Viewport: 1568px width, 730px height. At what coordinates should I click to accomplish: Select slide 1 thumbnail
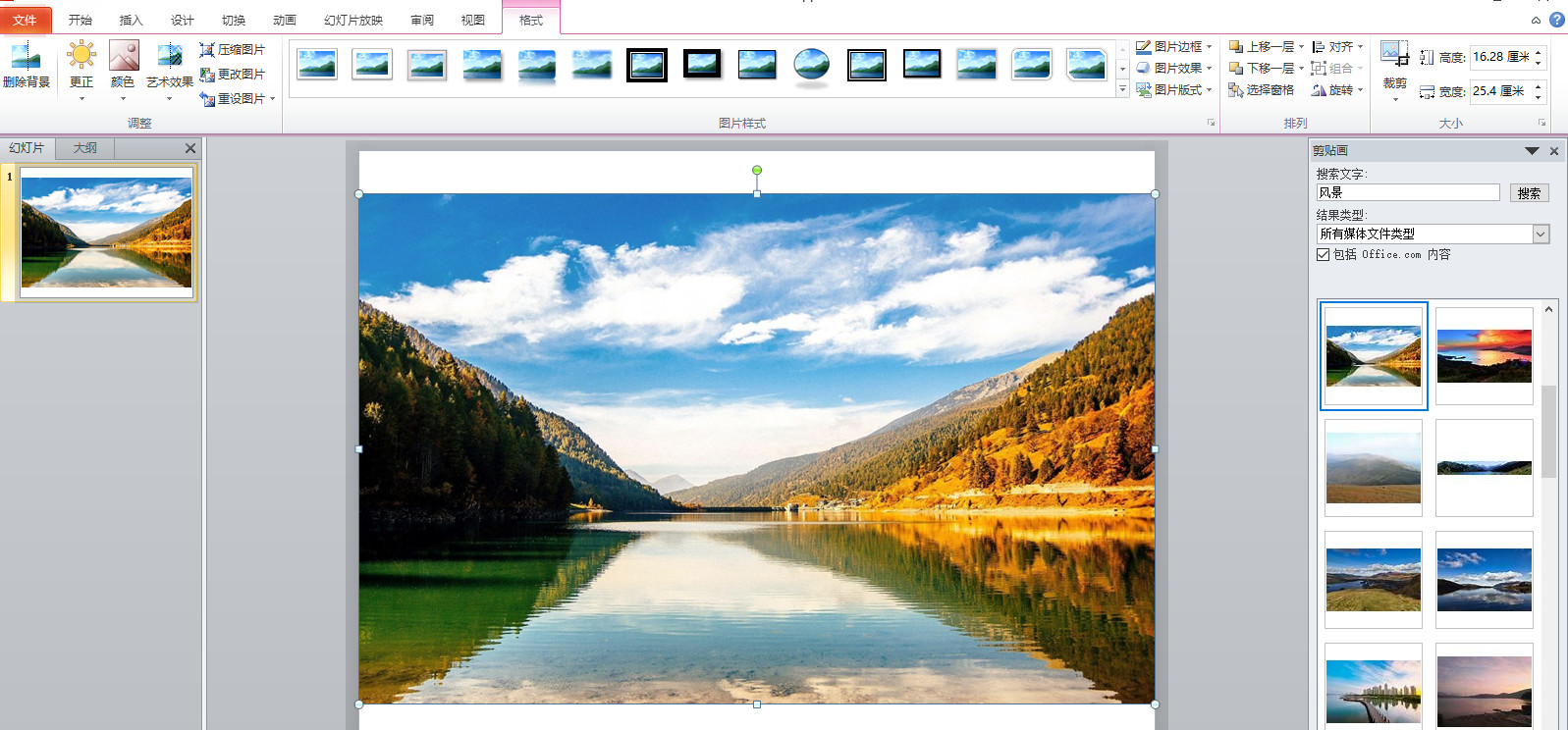tap(107, 233)
